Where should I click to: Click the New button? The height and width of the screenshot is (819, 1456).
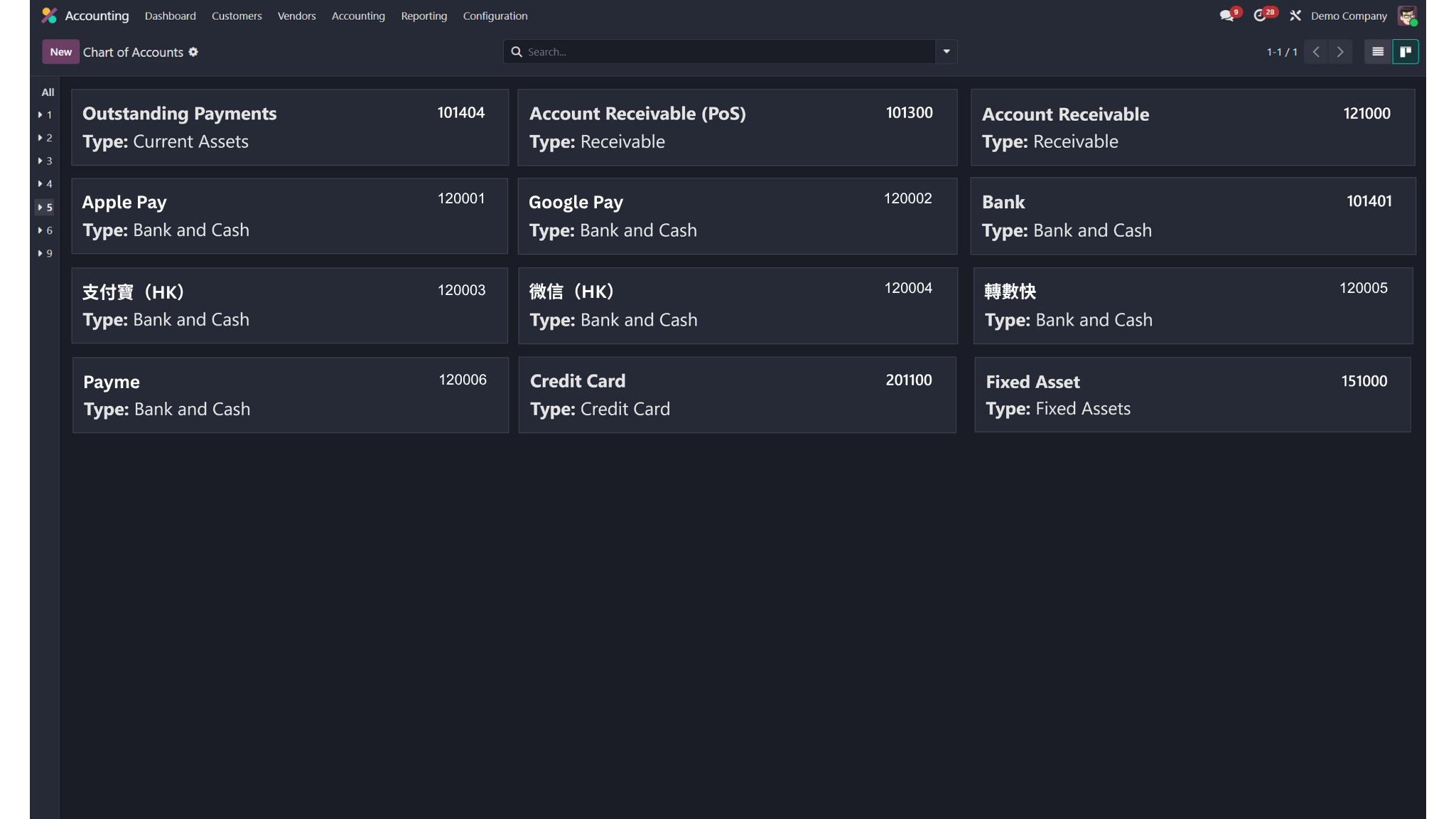61,52
